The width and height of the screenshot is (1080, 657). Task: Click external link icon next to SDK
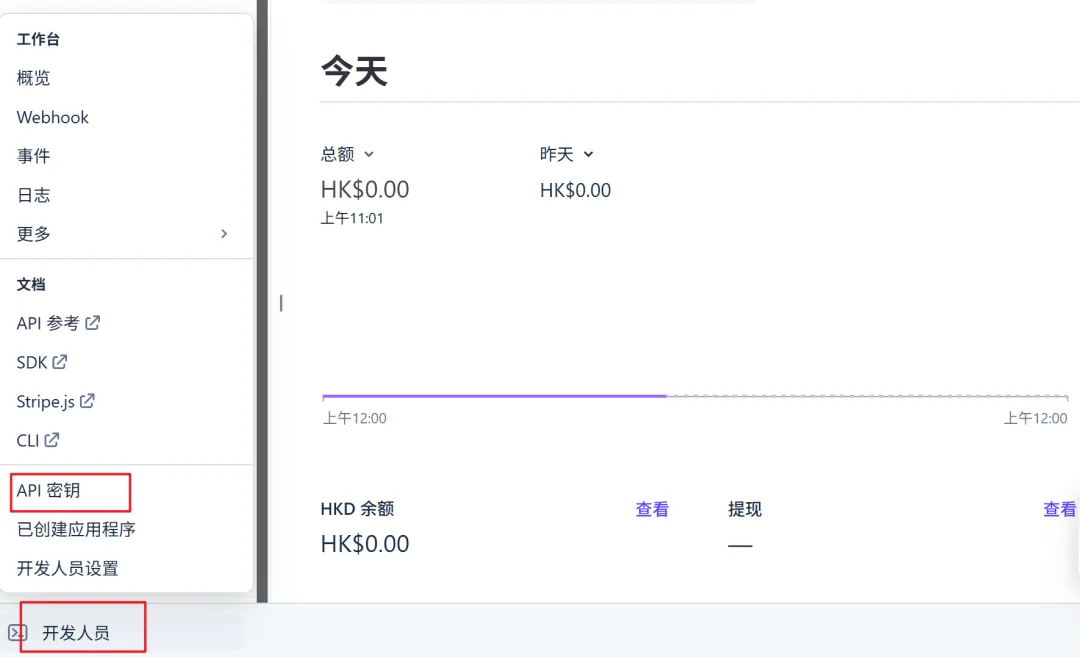pos(60,362)
